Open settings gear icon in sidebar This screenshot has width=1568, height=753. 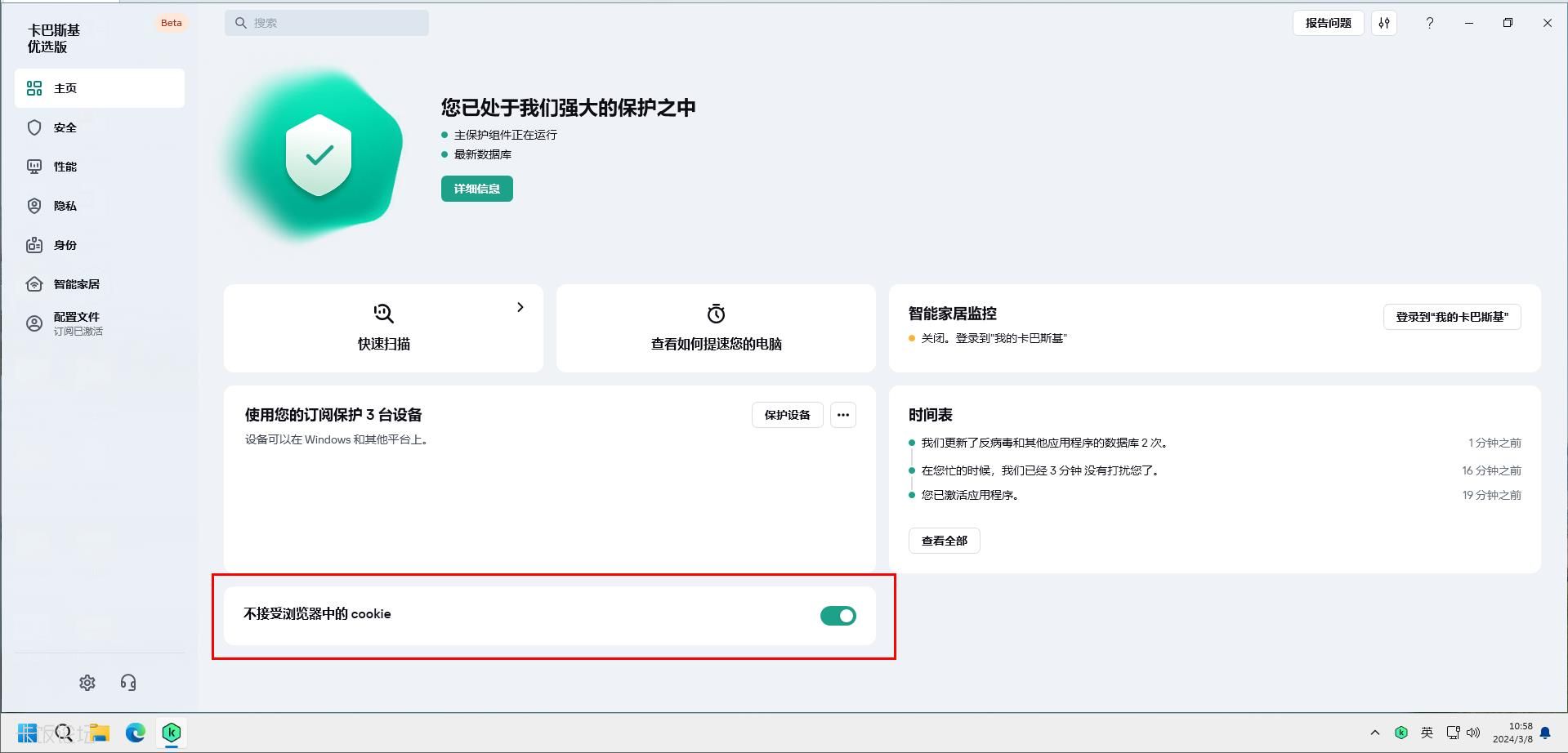tap(87, 683)
